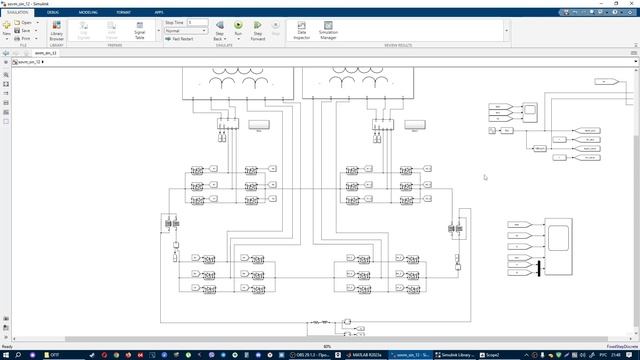Click the Navigate Back arrow icon
This screenshot has height=360, width=640.
(6, 53)
